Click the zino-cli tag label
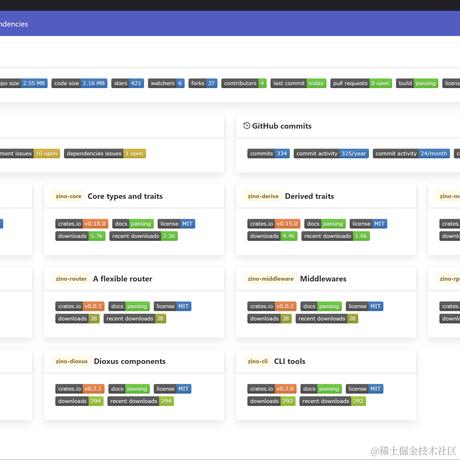Screen dimensions: 460x460 pos(258,361)
